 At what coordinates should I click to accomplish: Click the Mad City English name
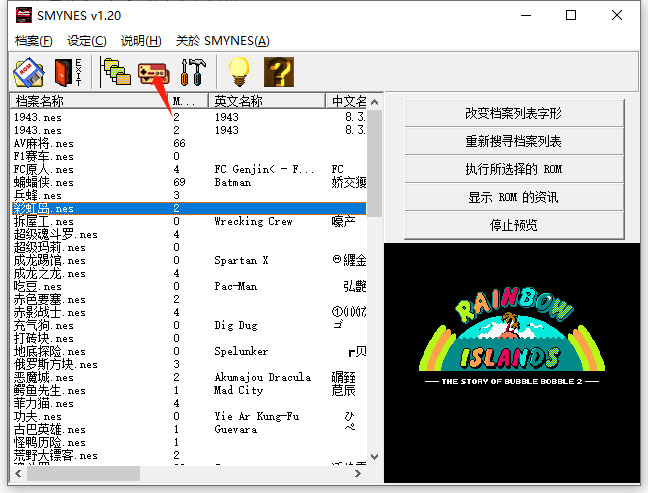(238, 390)
